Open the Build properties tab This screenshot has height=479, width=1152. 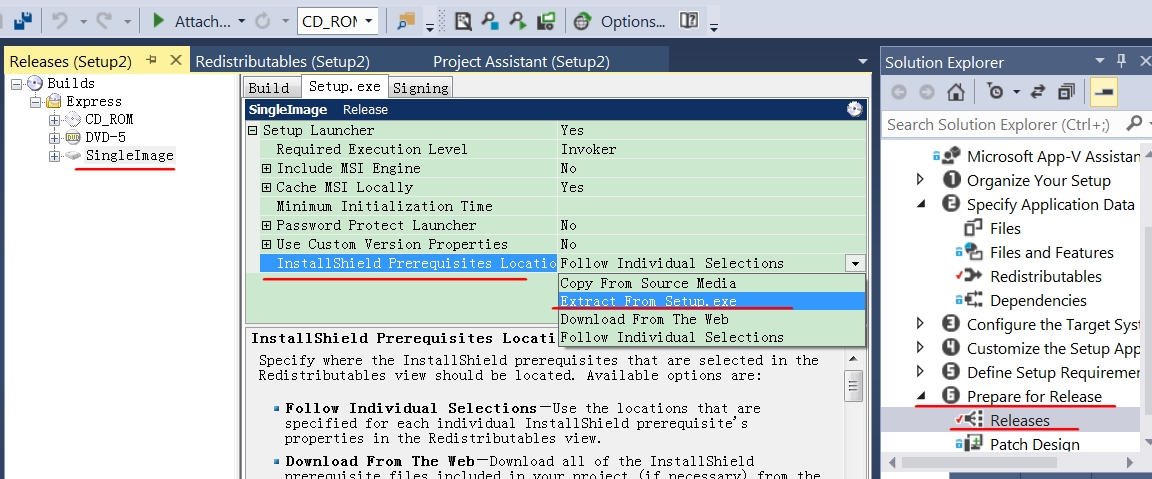coord(269,87)
